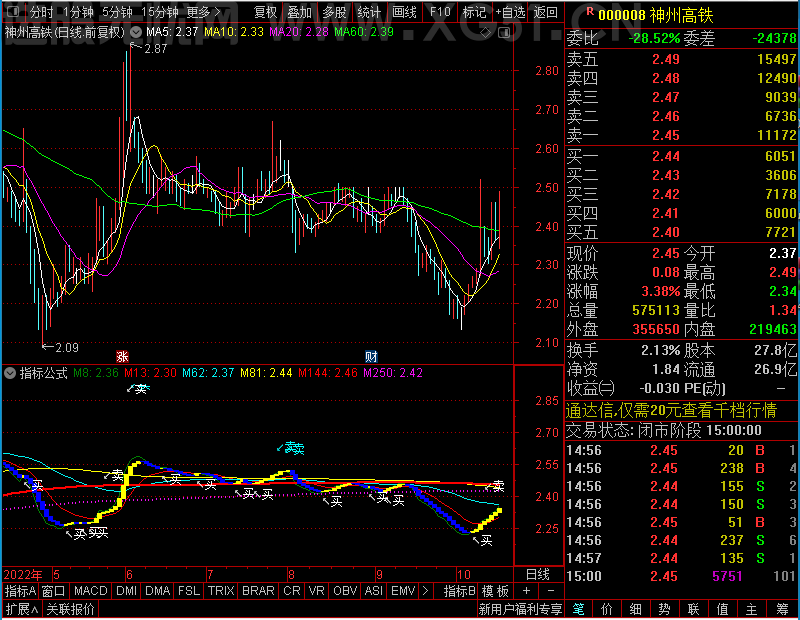Select the 值 value tab

(722, 609)
